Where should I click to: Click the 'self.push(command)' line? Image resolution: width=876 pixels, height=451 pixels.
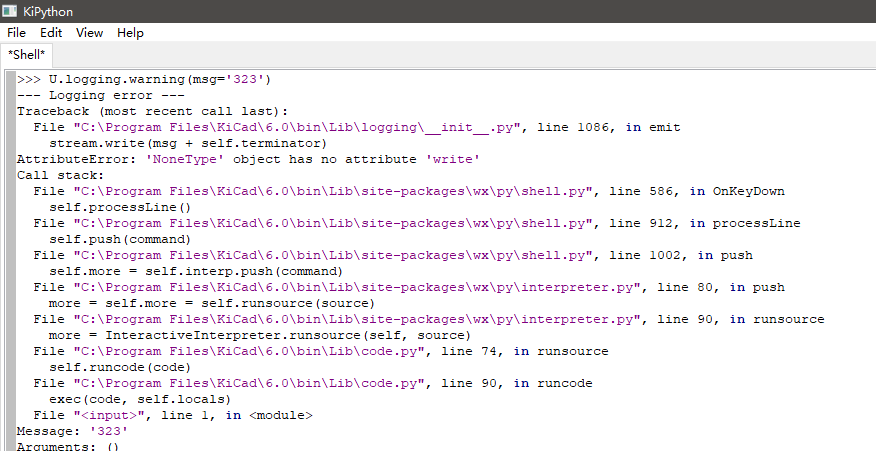[x=120, y=239]
